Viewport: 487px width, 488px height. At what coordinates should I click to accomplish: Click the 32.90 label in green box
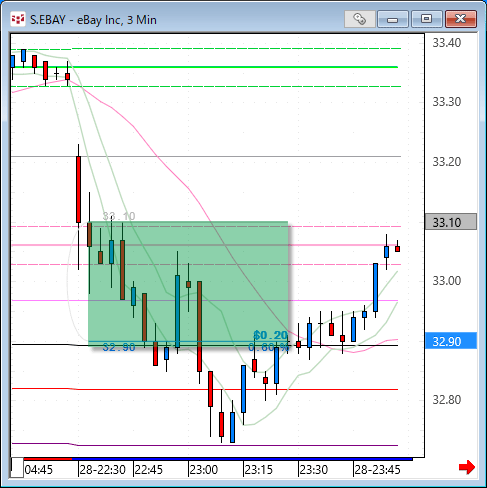click(119, 347)
